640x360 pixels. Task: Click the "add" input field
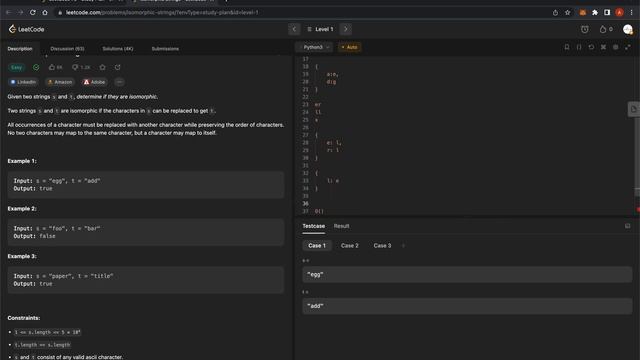pos(467,306)
